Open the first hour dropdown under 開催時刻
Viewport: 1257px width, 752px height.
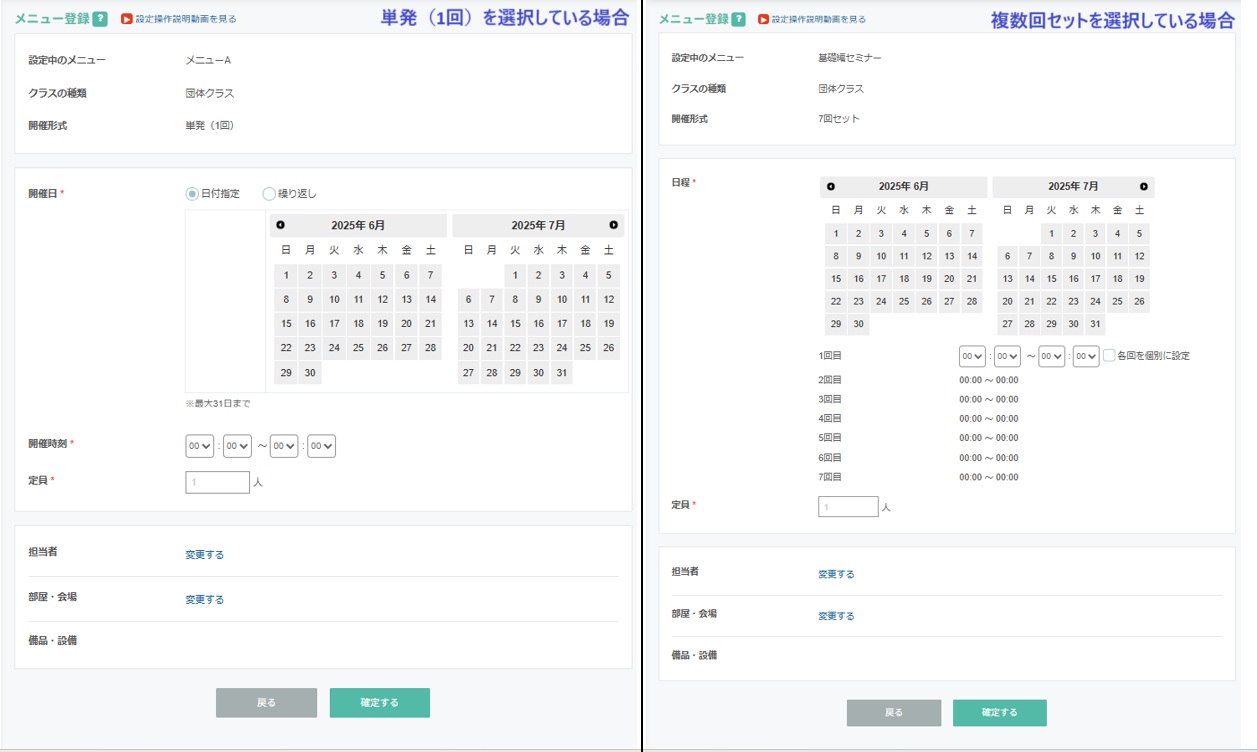[200, 447]
